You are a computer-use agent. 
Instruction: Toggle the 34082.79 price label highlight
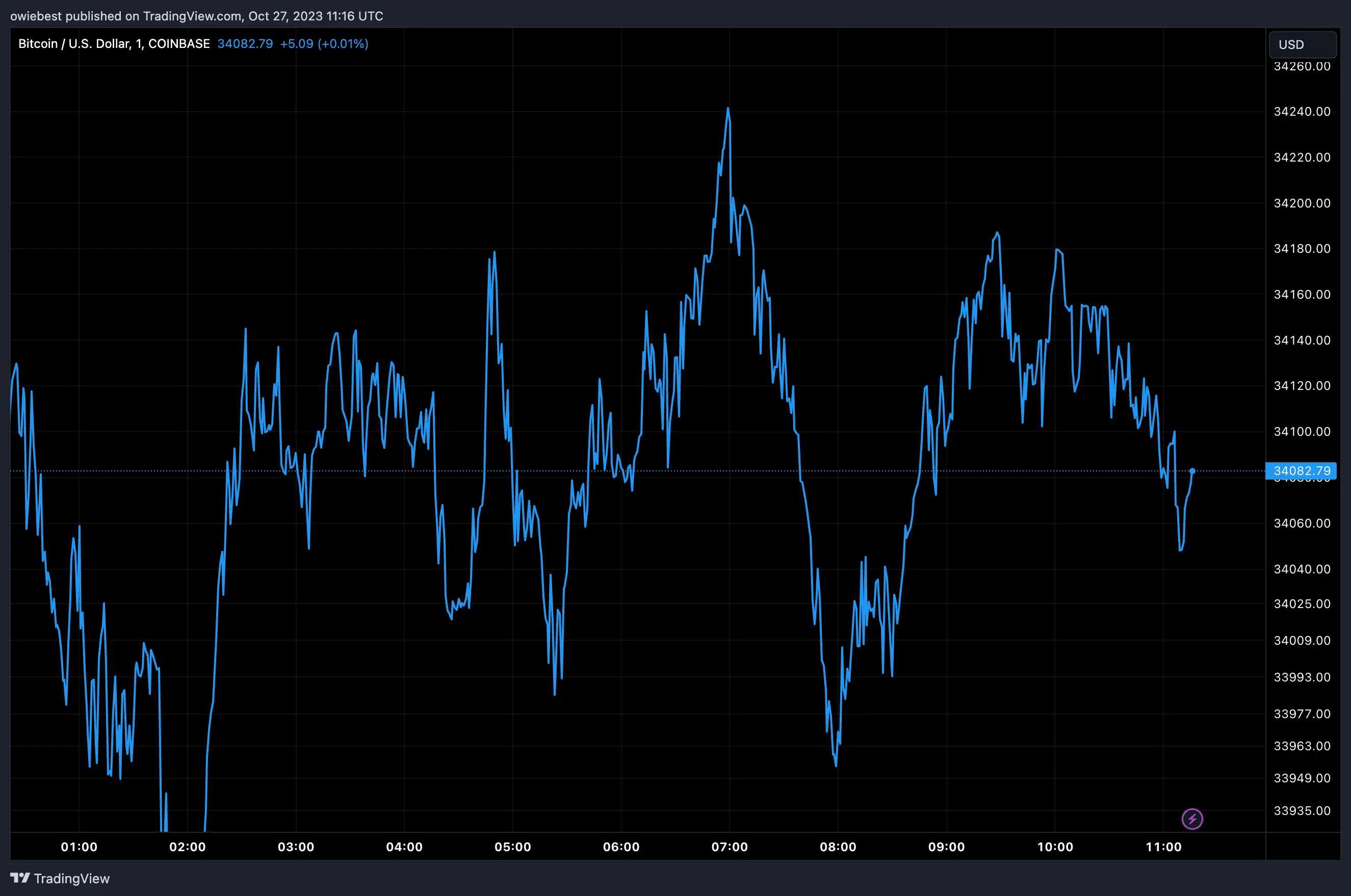click(x=1303, y=471)
